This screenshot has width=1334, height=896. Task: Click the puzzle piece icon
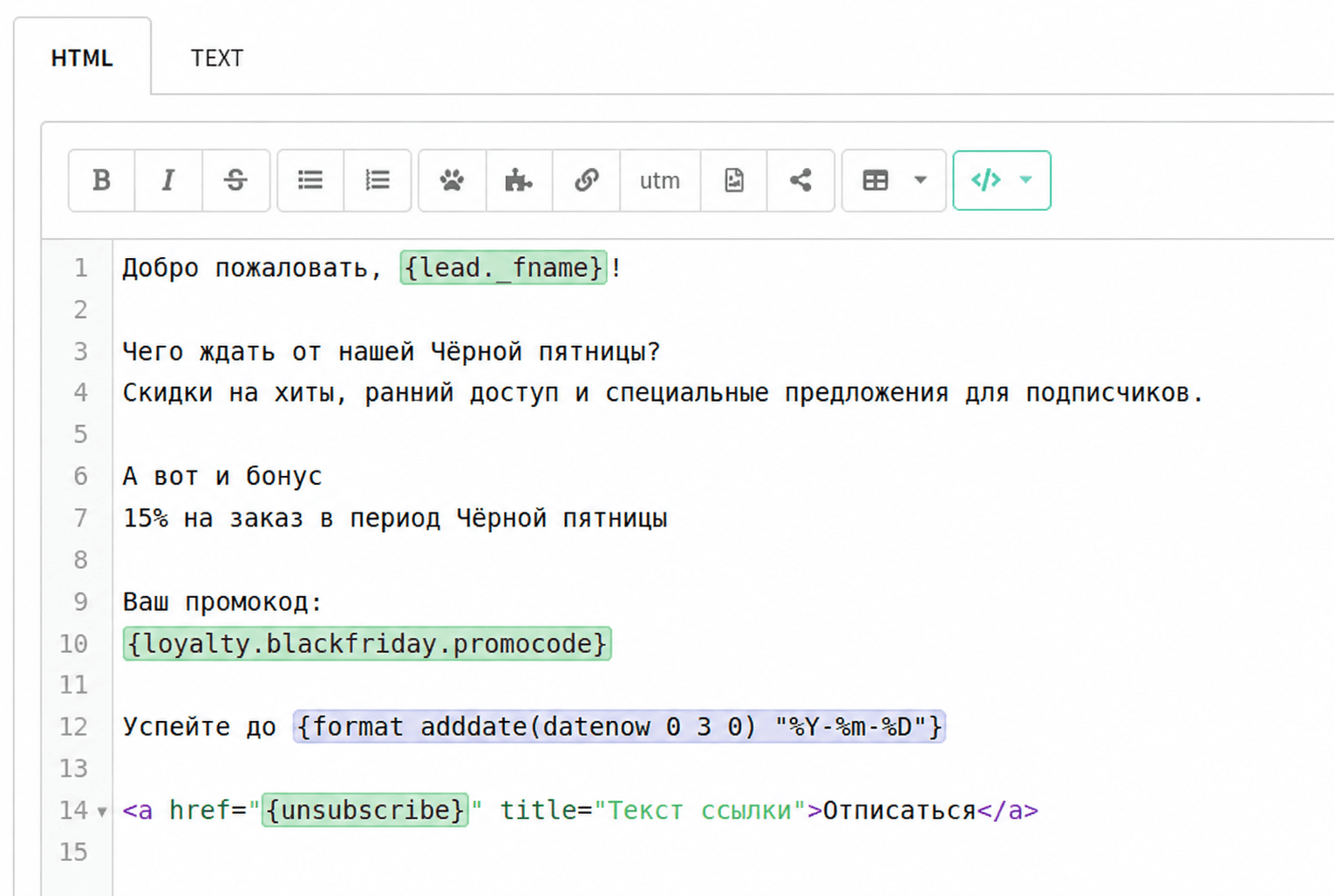point(519,180)
